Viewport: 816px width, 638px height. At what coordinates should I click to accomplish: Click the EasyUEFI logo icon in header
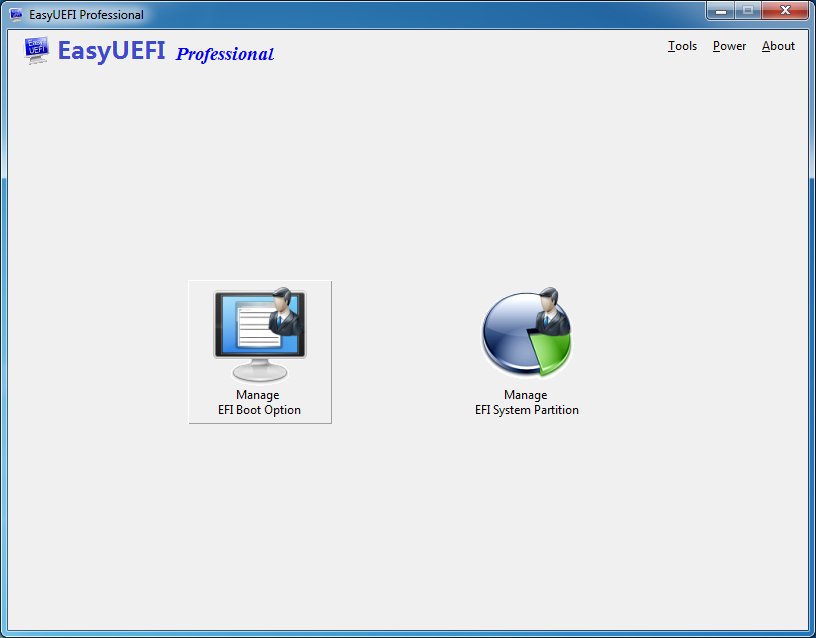tap(36, 50)
